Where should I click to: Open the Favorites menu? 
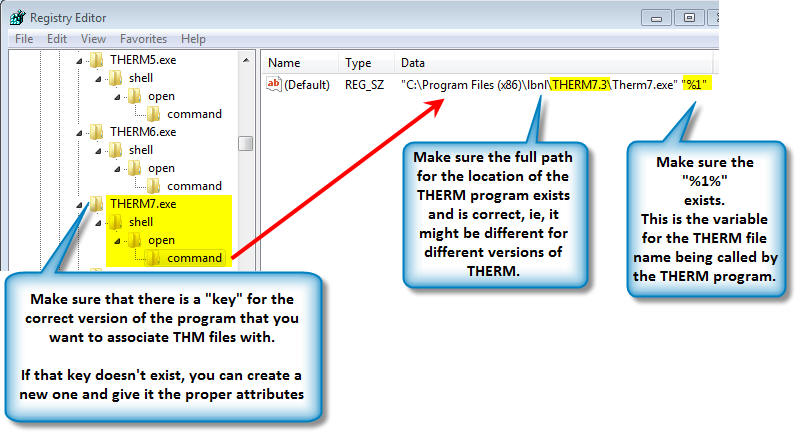[143, 39]
